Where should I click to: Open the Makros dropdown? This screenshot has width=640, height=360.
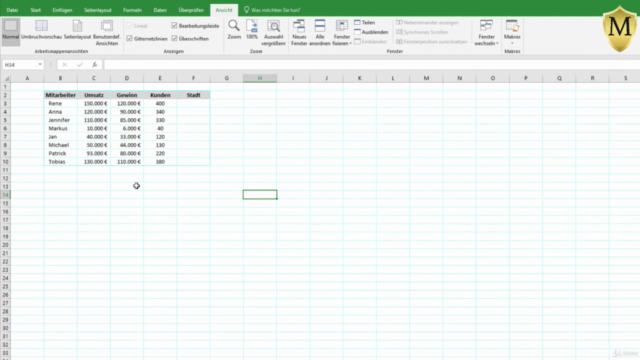pyautogui.click(x=512, y=32)
